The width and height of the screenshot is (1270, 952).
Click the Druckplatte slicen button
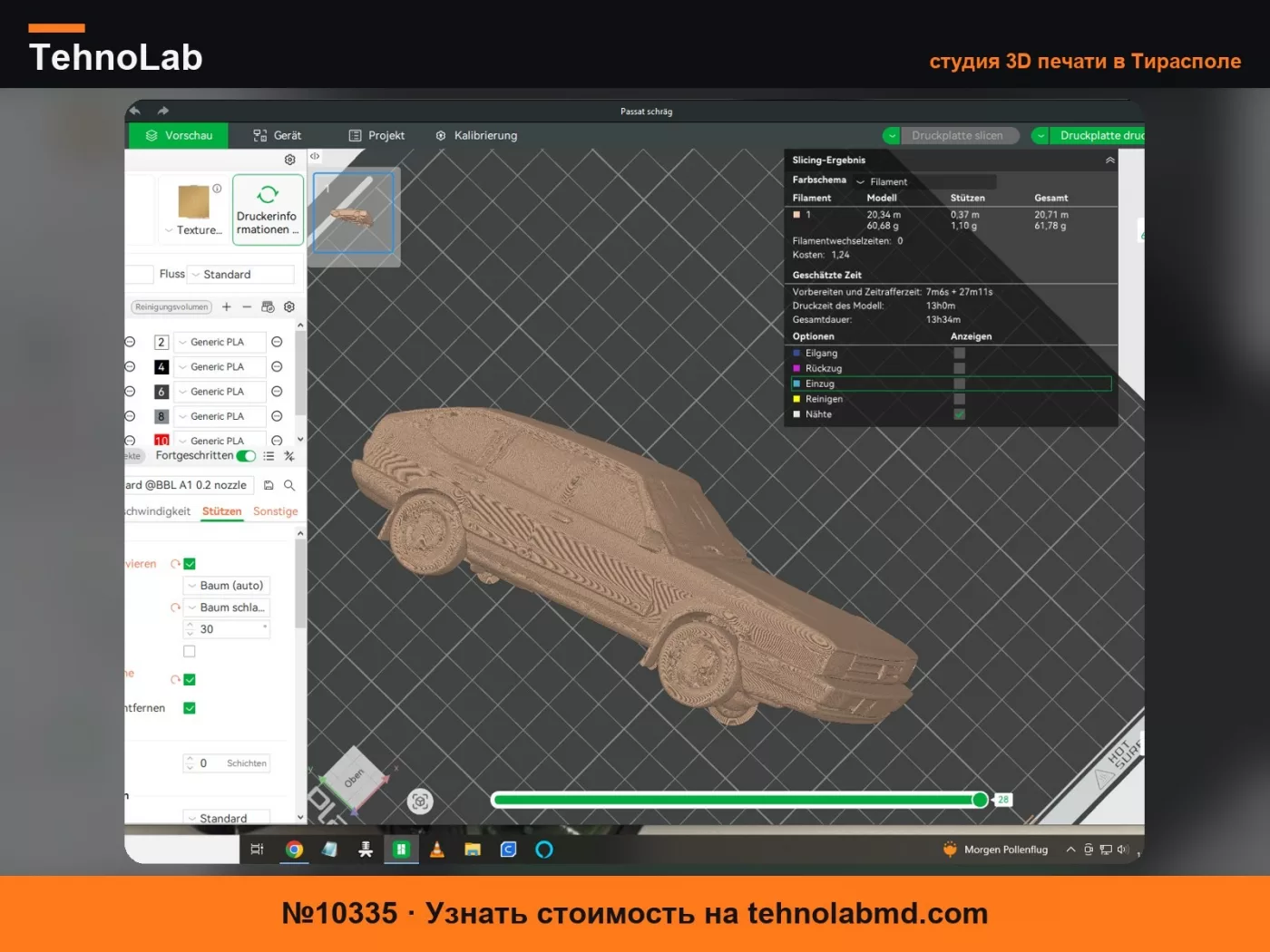point(957,135)
